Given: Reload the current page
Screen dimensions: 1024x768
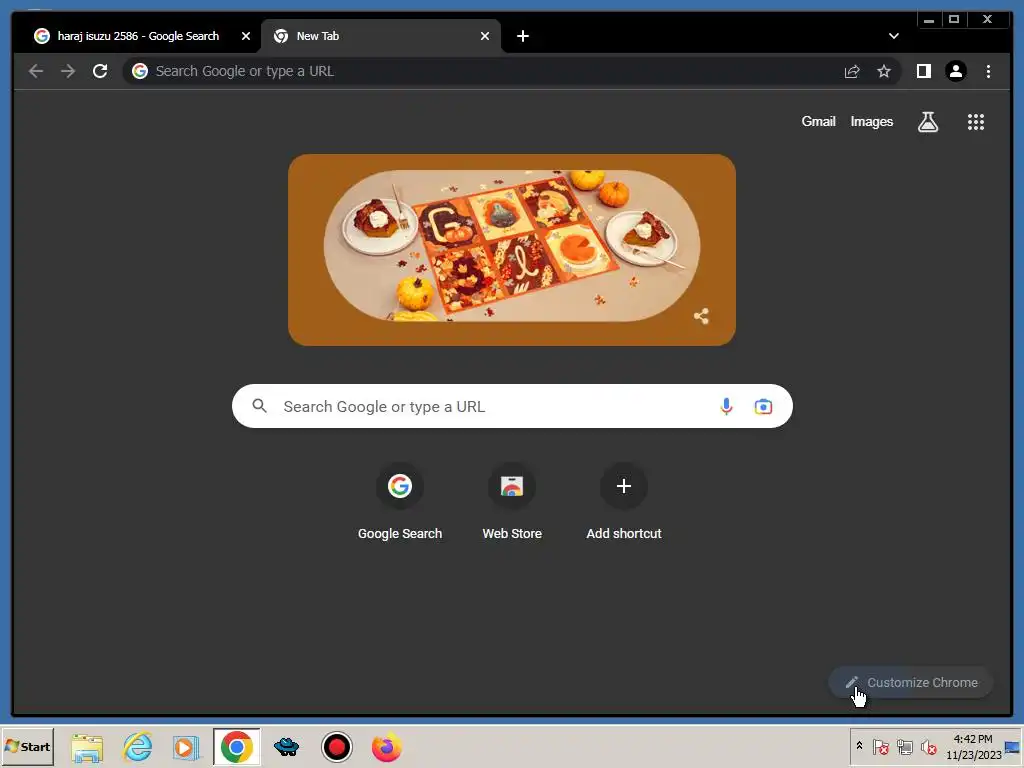Looking at the screenshot, I should point(100,71).
